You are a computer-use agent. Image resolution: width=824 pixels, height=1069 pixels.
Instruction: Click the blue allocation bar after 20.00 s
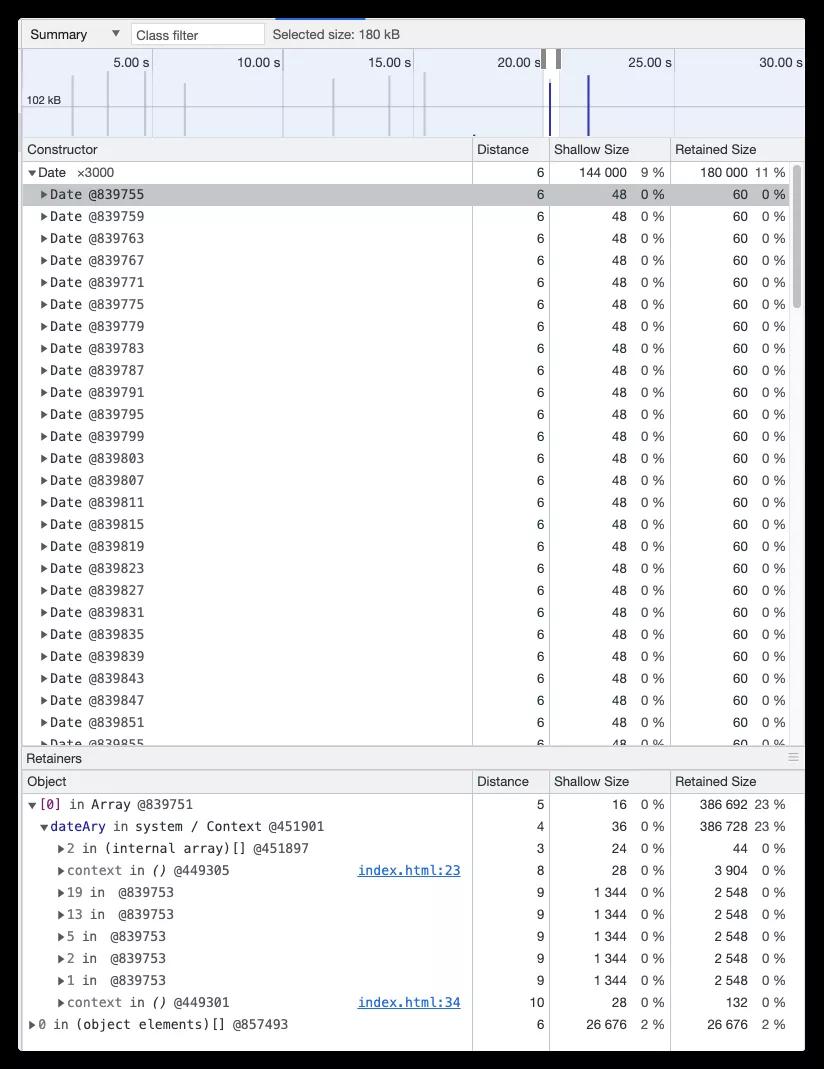(588, 106)
